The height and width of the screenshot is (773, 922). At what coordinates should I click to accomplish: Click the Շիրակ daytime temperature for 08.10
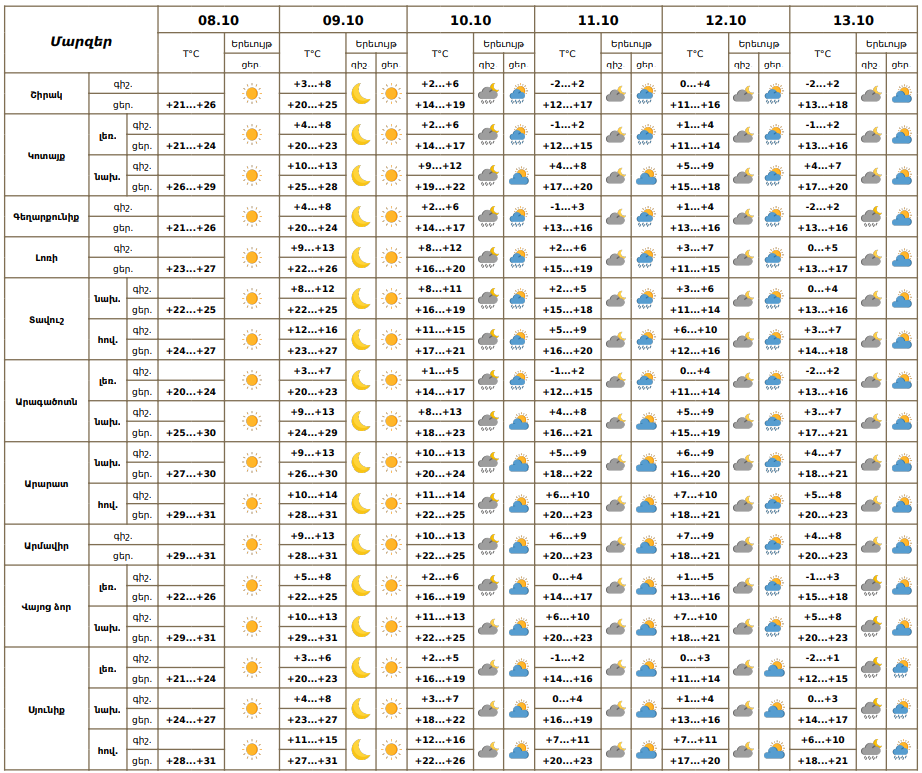tap(190, 104)
